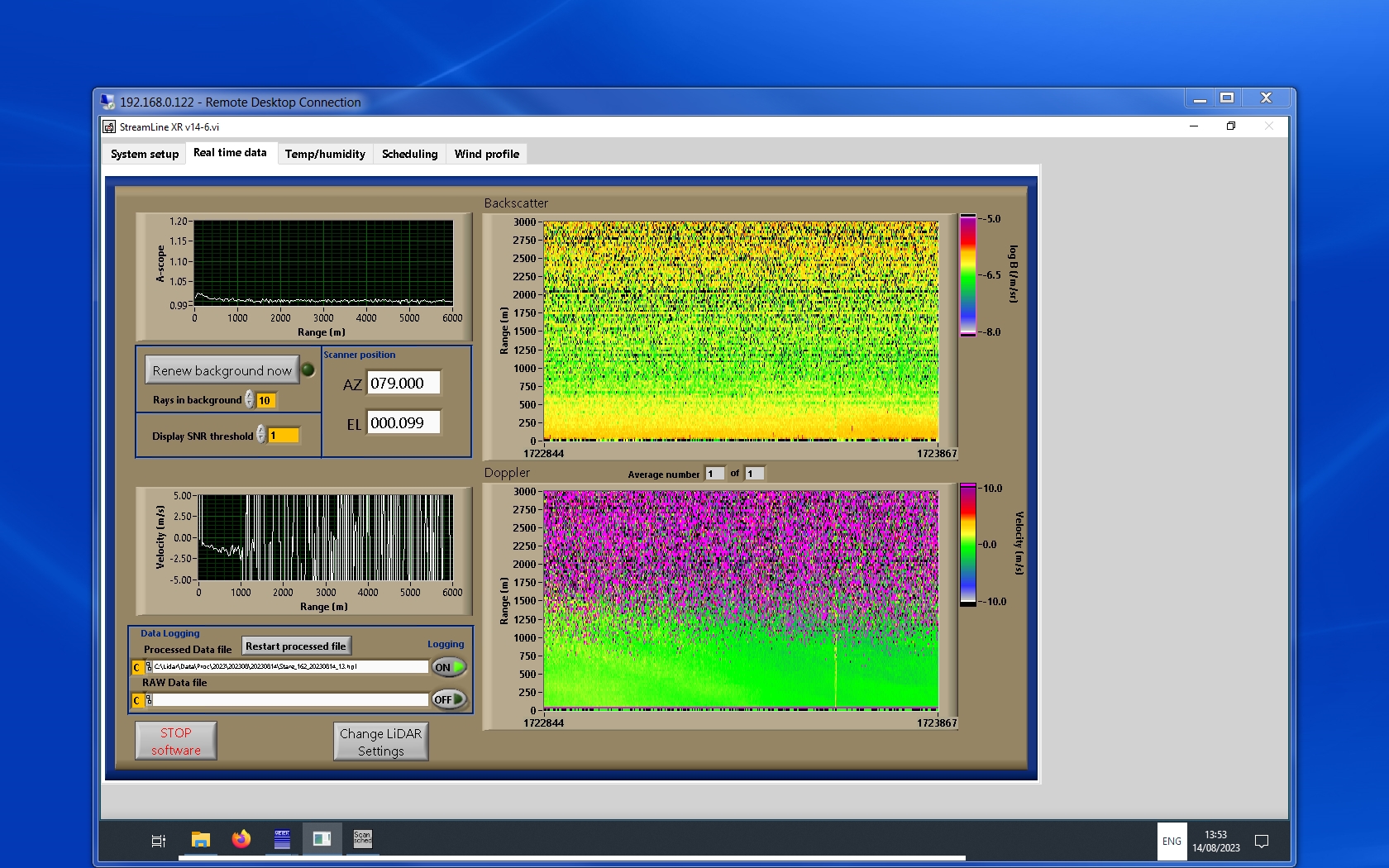Image resolution: width=1389 pixels, height=868 pixels.
Task: Click the STOP software button
Action: [x=176, y=741]
